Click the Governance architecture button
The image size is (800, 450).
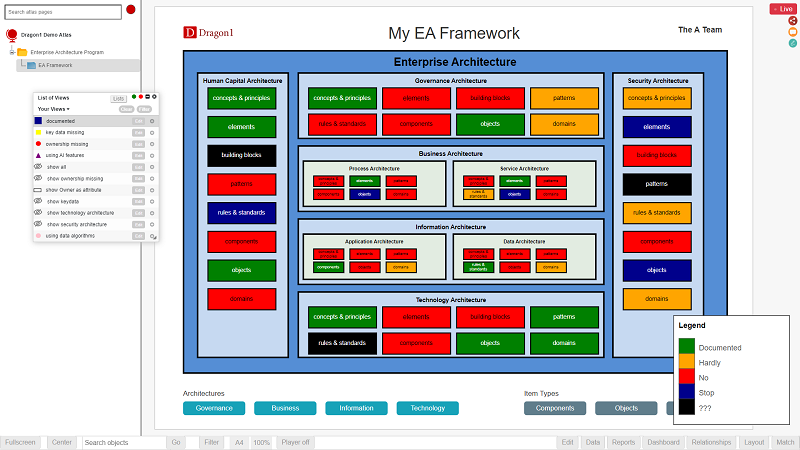[214, 408]
